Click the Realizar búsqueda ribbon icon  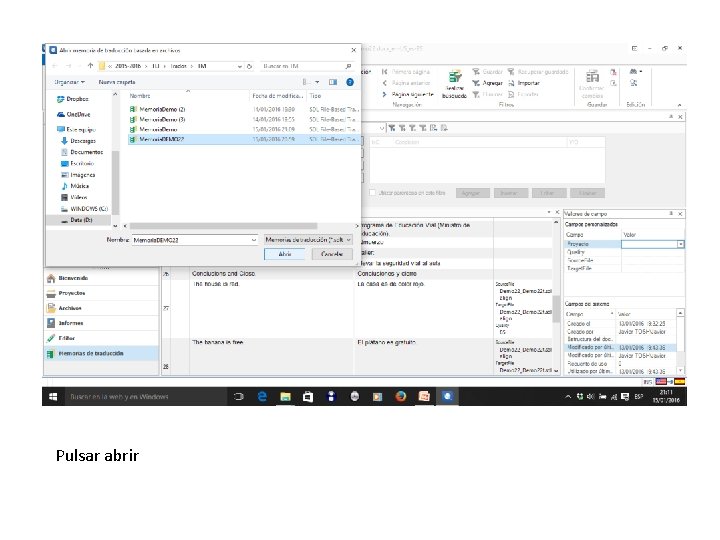point(455,84)
